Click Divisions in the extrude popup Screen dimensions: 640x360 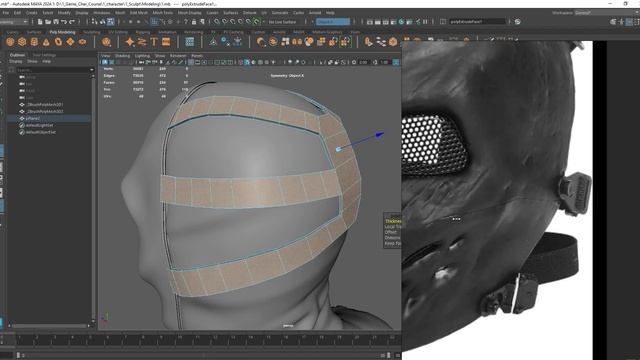392,238
